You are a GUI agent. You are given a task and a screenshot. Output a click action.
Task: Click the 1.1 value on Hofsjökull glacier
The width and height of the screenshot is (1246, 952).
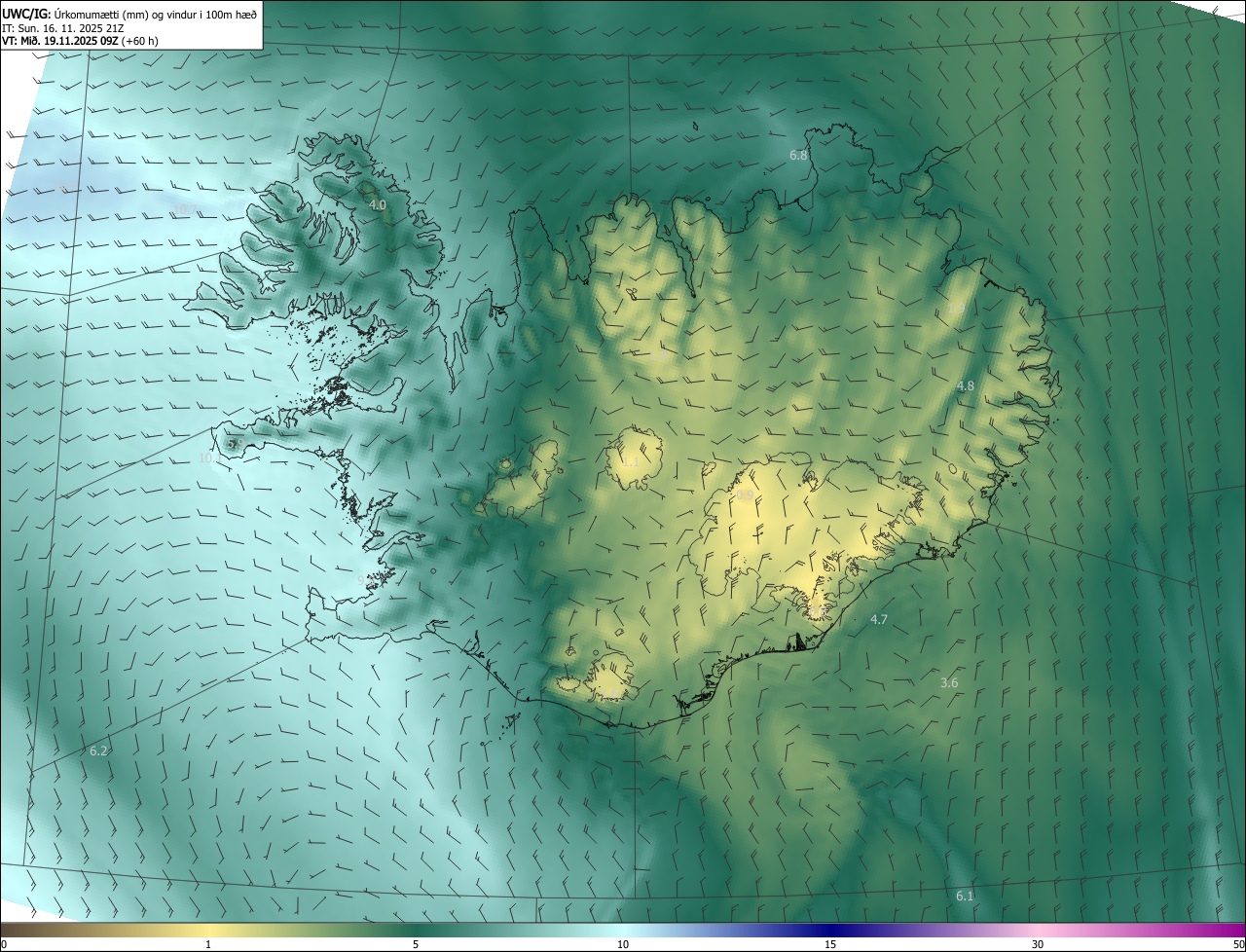630,461
